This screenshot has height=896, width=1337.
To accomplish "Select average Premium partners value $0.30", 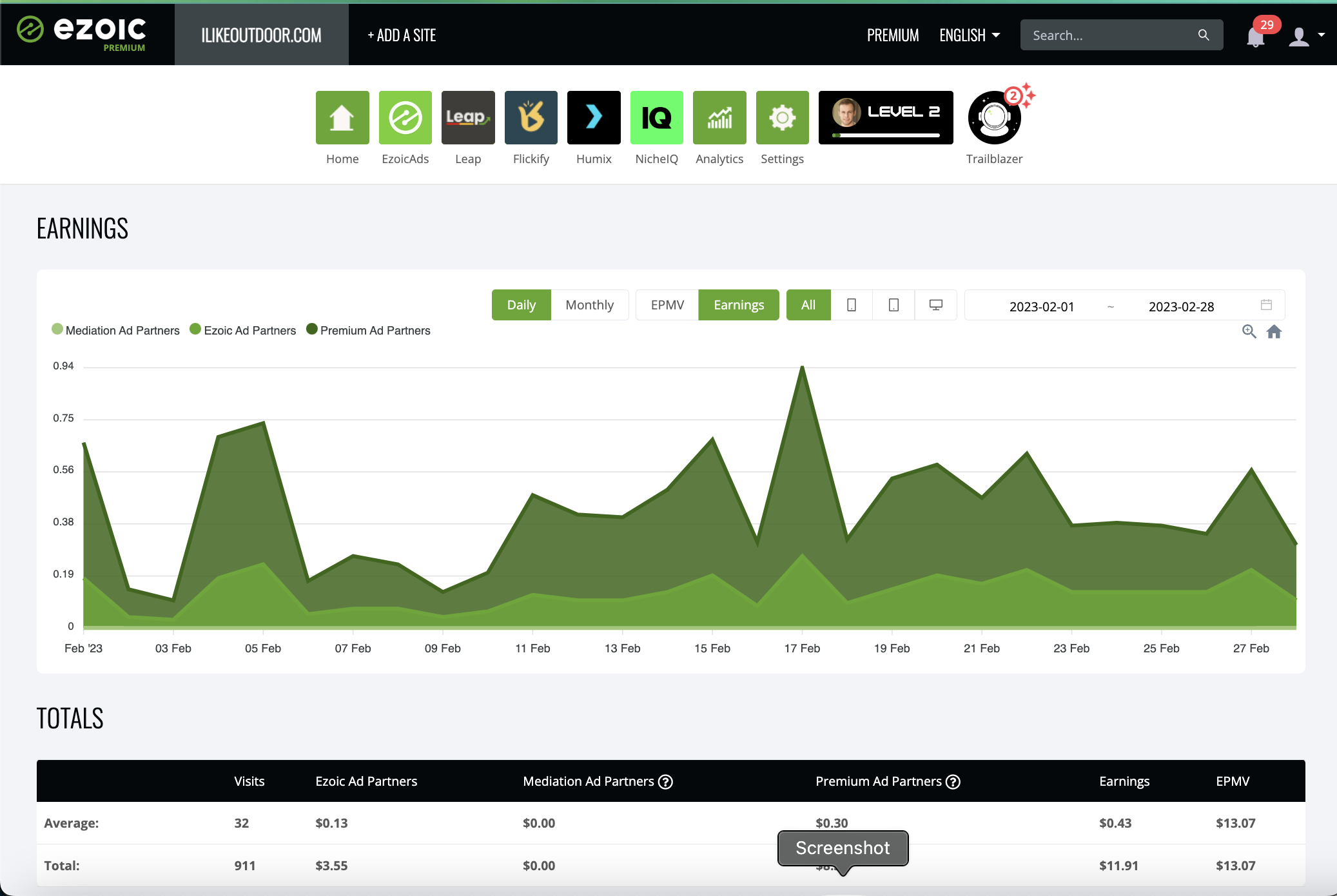I will (x=832, y=823).
